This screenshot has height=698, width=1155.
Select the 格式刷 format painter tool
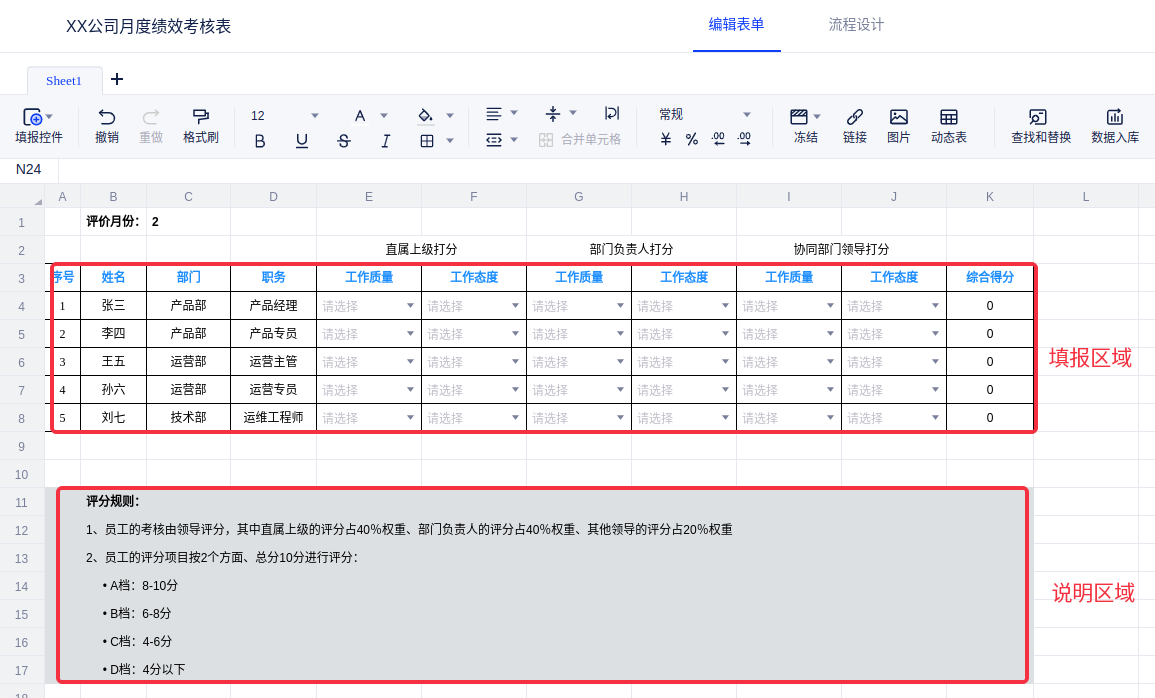(200, 117)
